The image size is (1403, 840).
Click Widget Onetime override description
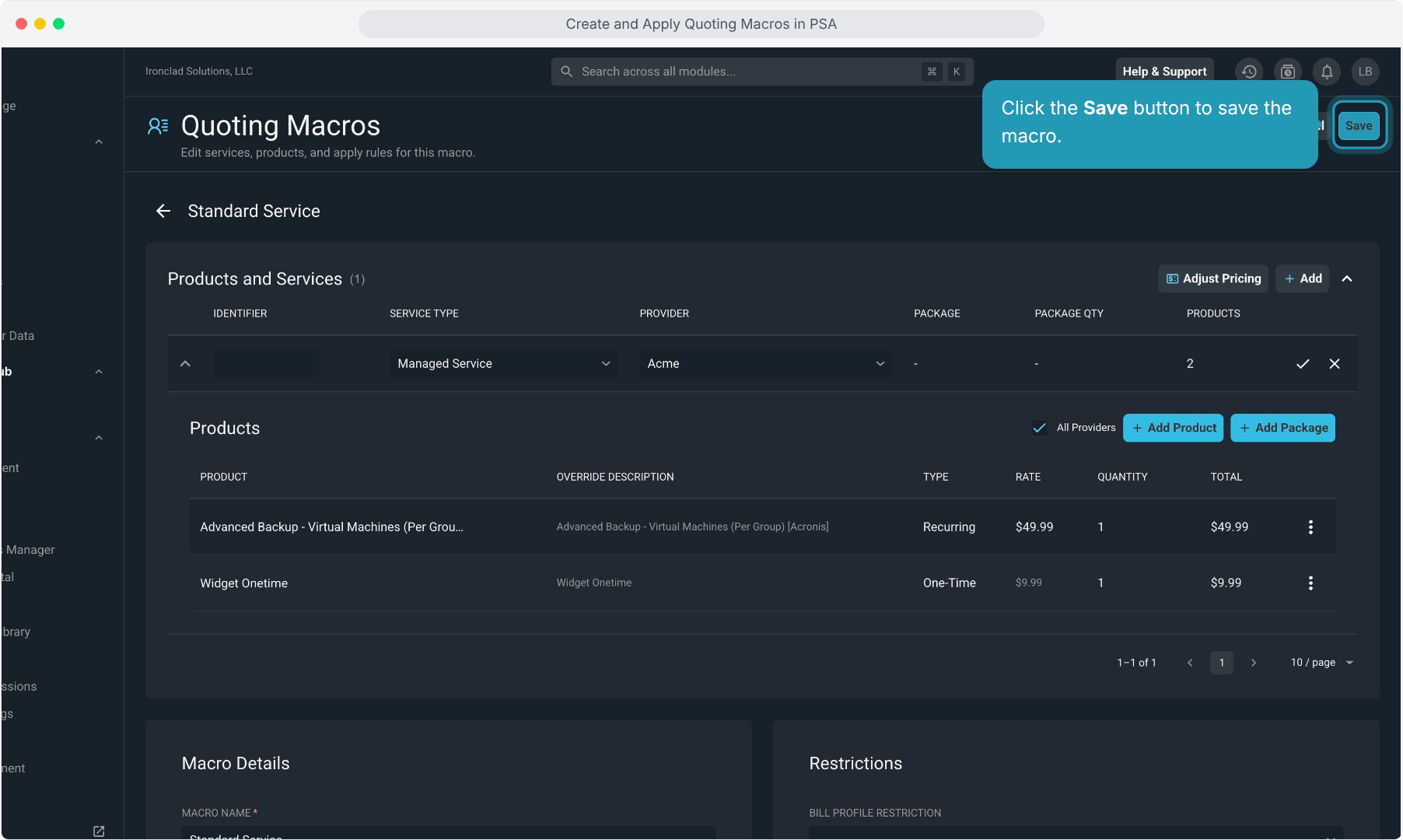(x=593, y=583)
